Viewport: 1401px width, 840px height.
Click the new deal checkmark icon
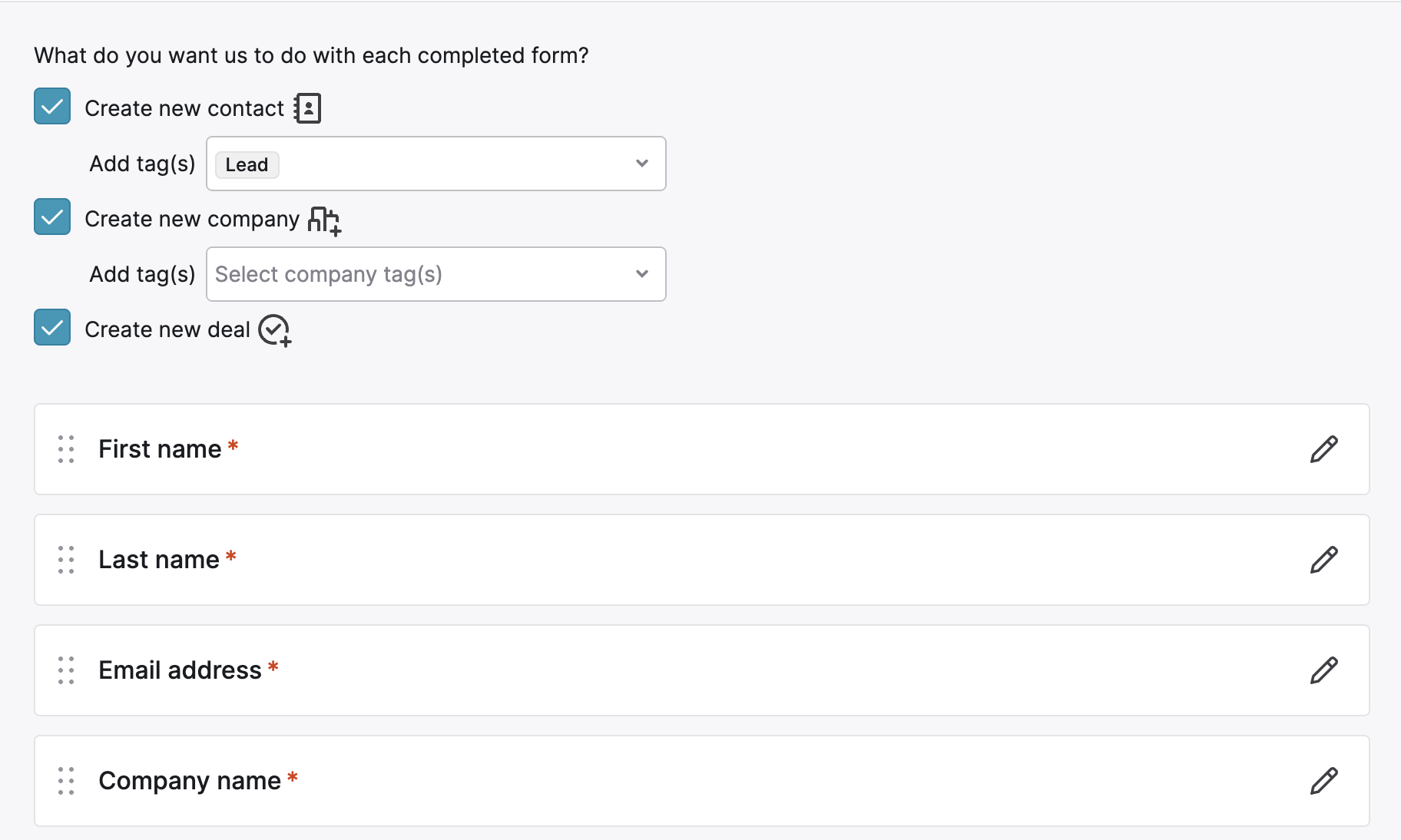[275, 331]
